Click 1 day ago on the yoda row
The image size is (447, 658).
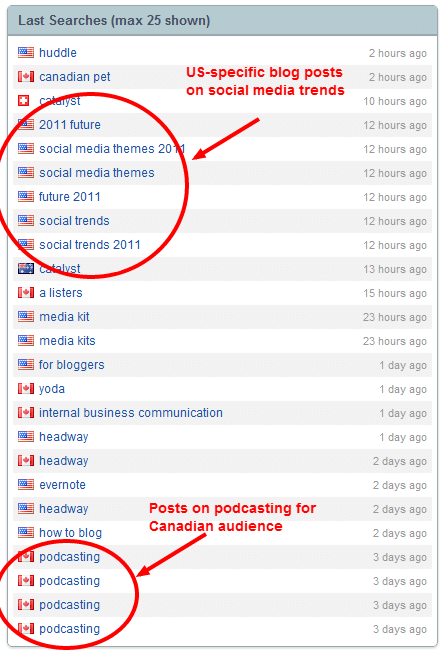pyautogui.click(x=403, y=389)
